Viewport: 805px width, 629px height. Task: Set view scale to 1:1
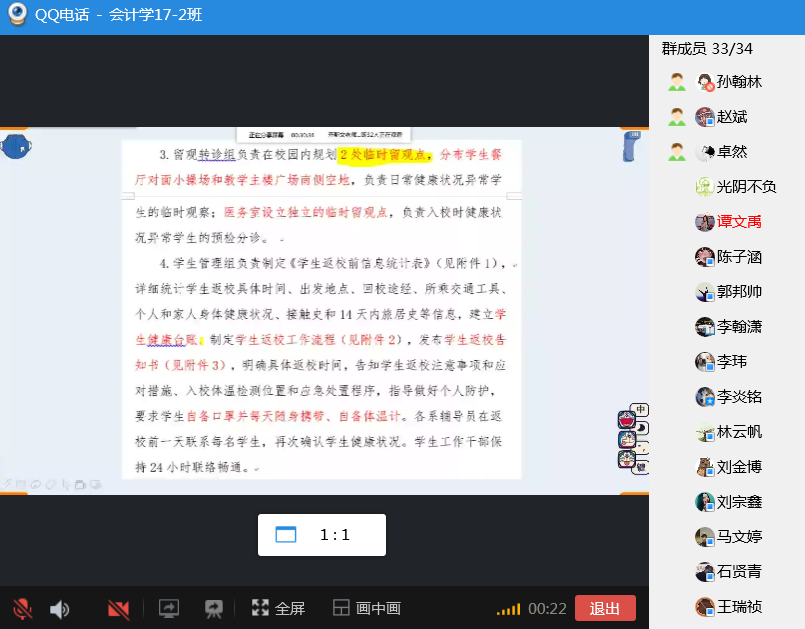pos(321,535)
